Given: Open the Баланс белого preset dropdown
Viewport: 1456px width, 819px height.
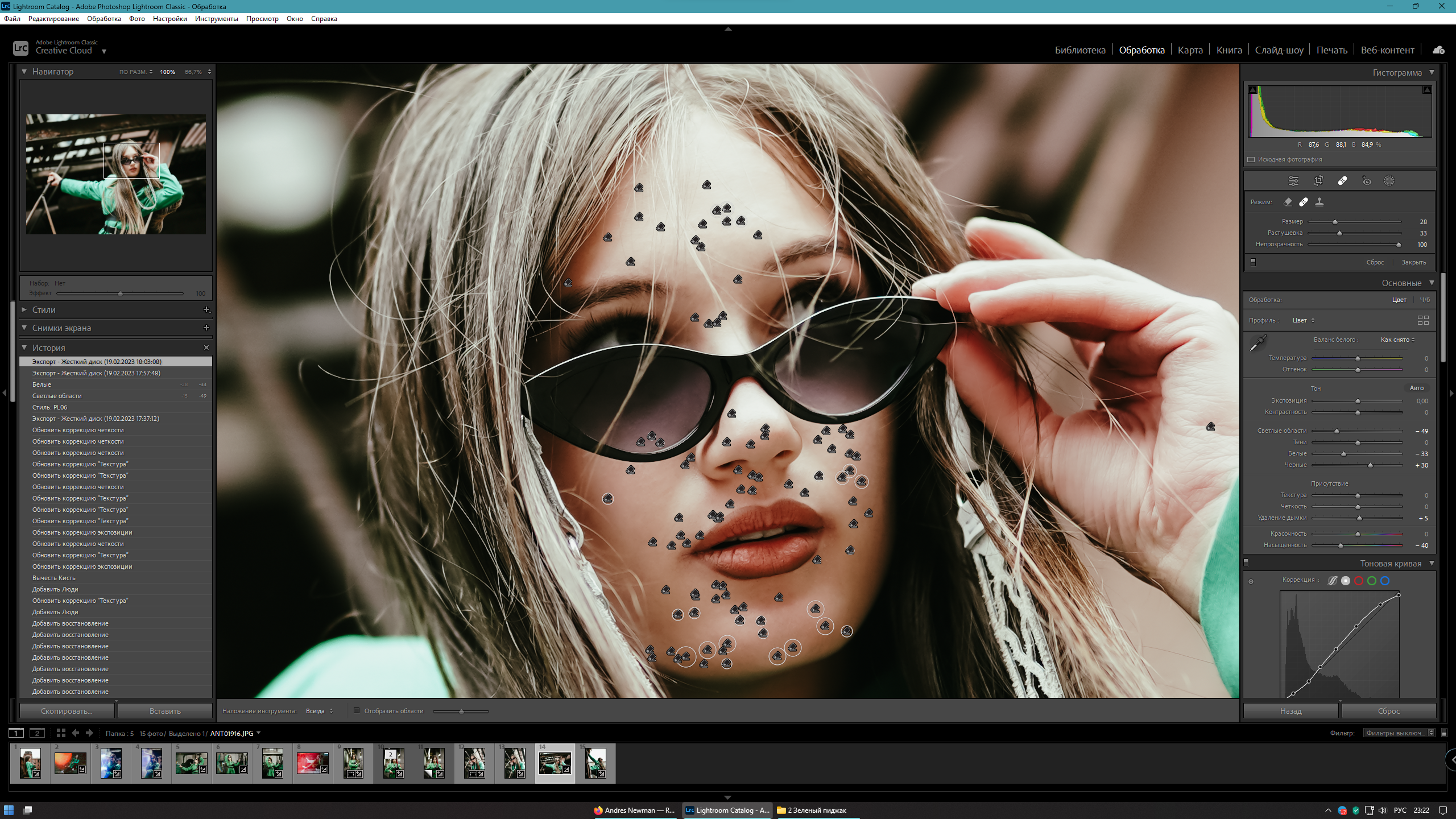Looking at the screenshot, I should pyautogui.click(x=1397, y=340).
